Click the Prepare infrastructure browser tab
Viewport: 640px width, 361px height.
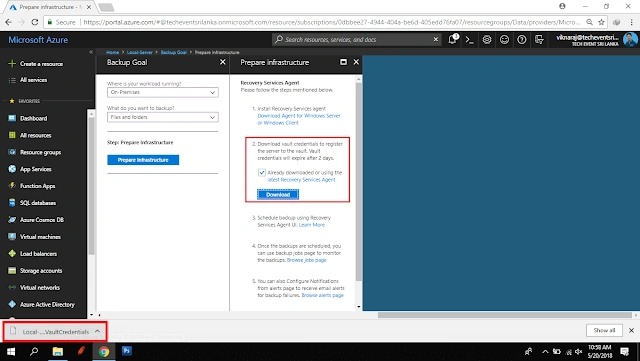49,7
